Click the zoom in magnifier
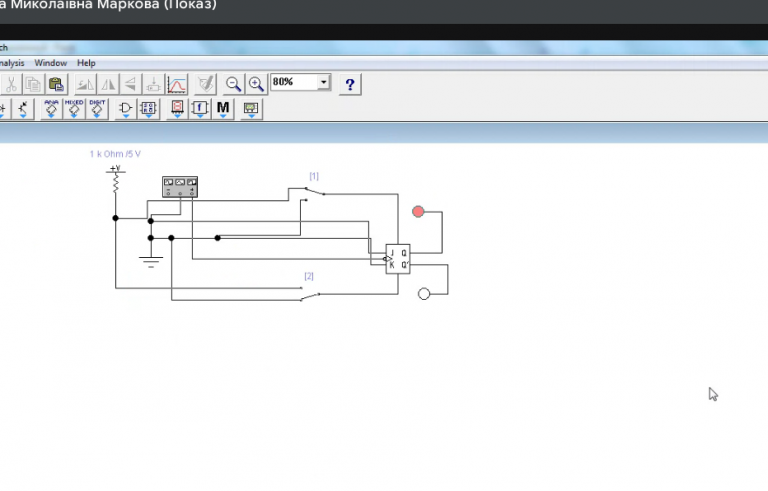This screenshot has width=768, height=491. pos(256,84)
